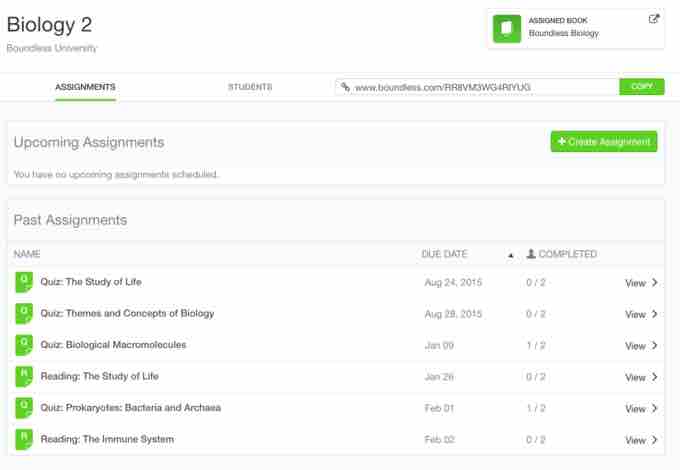
Task: Click quiz icon beside Themes and Concepts of Biology
Action: coord(23,314)
